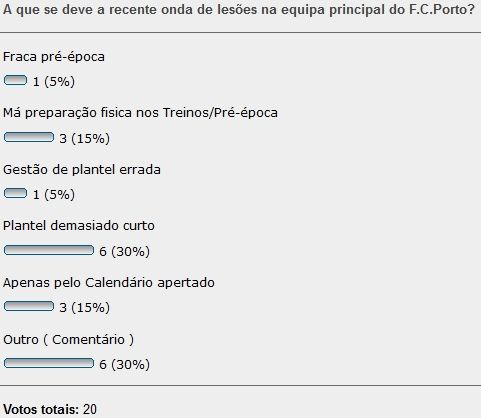Click the result bar for 'Plantel demasiado curto'
Image resolution: width=481 pixels, height=418 pixels.
(x=49, y=250)
